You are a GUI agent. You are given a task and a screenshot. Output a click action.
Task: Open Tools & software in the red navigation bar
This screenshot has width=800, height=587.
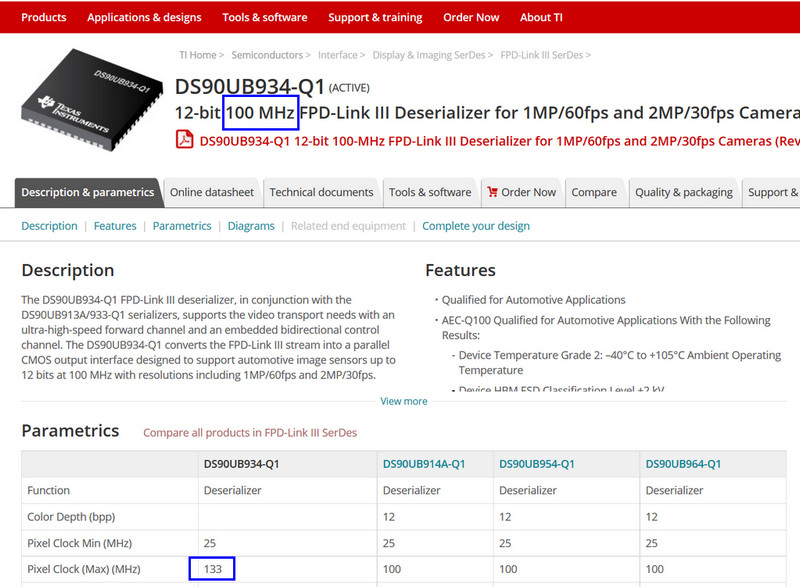[x=265, y=17]
